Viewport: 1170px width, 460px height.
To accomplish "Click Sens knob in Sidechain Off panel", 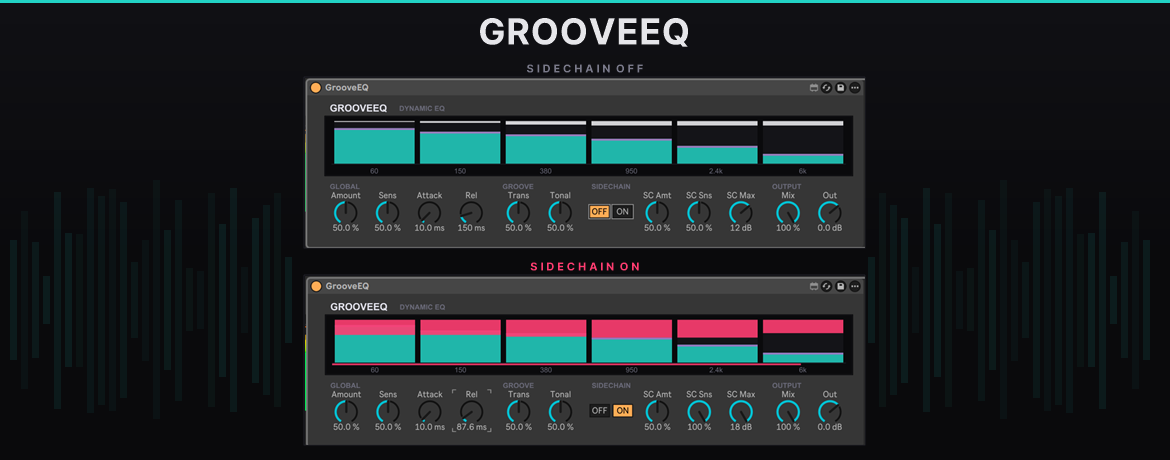I will (388, 213).
